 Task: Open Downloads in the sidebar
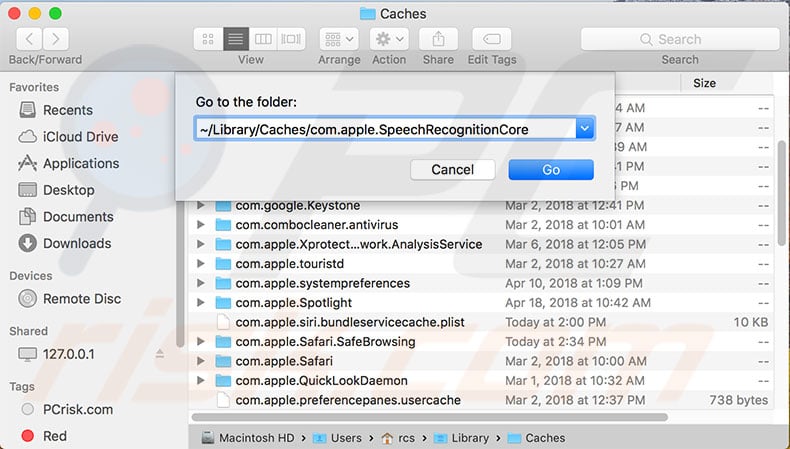77,243
